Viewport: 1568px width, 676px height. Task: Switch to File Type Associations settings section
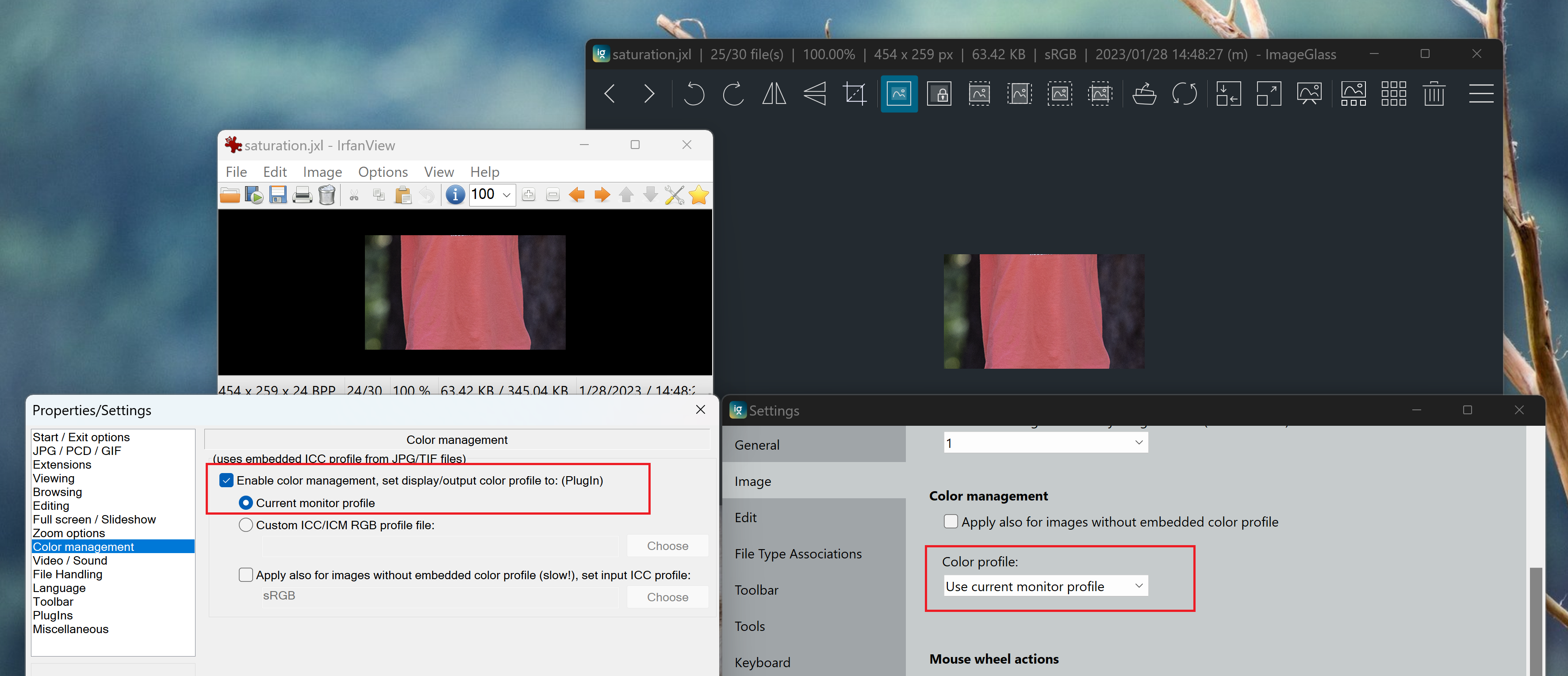(x=798, y=554)
